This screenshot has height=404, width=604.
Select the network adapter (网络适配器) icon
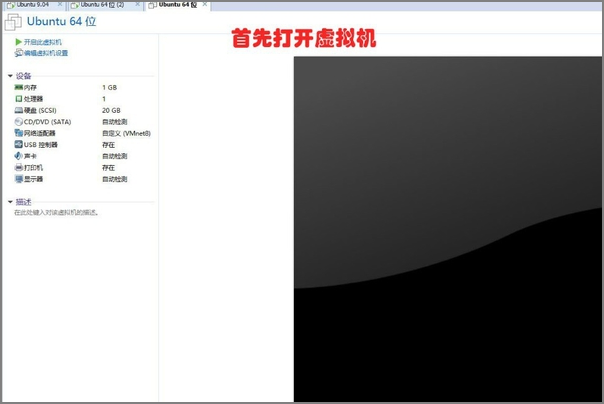click(x=18, y=133)
